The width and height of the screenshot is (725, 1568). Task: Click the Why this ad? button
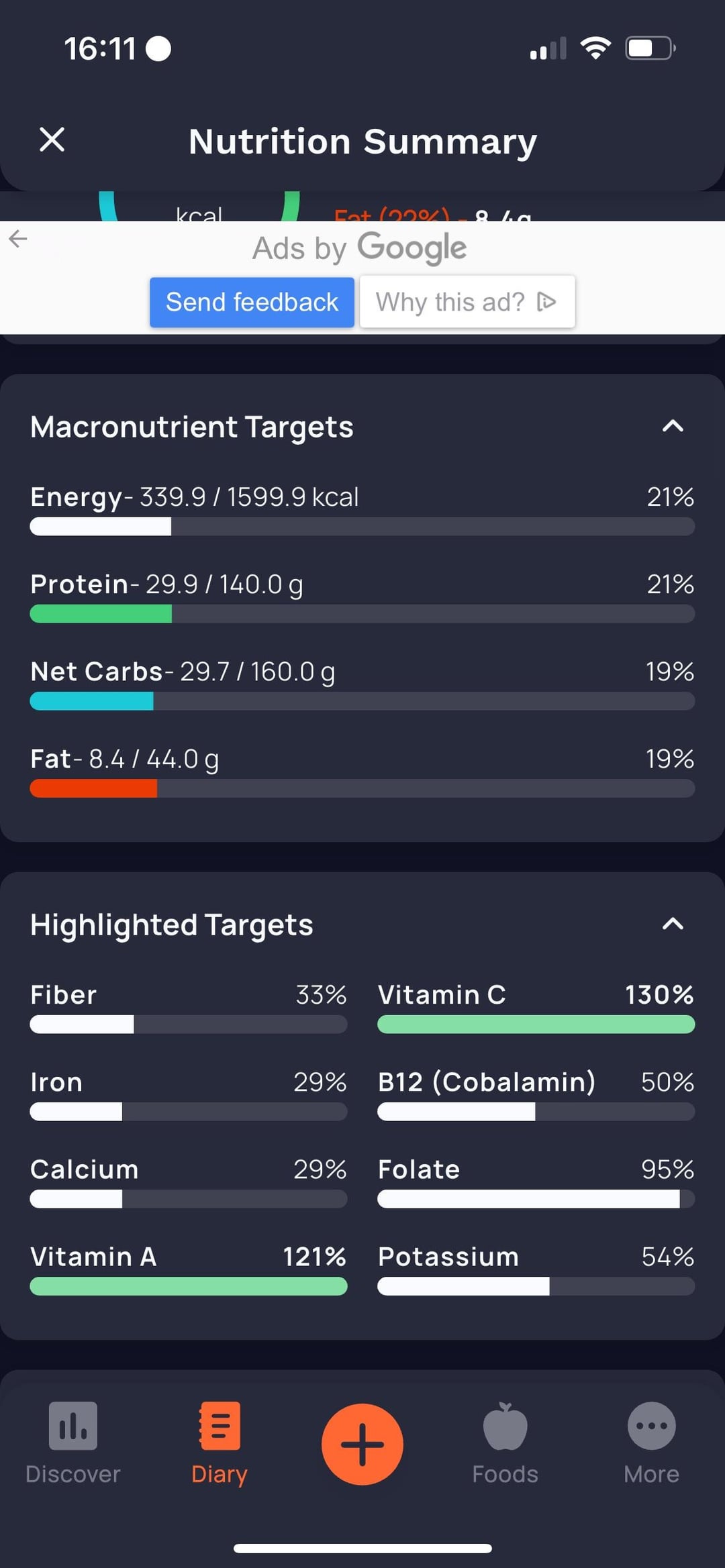[467, 302]
